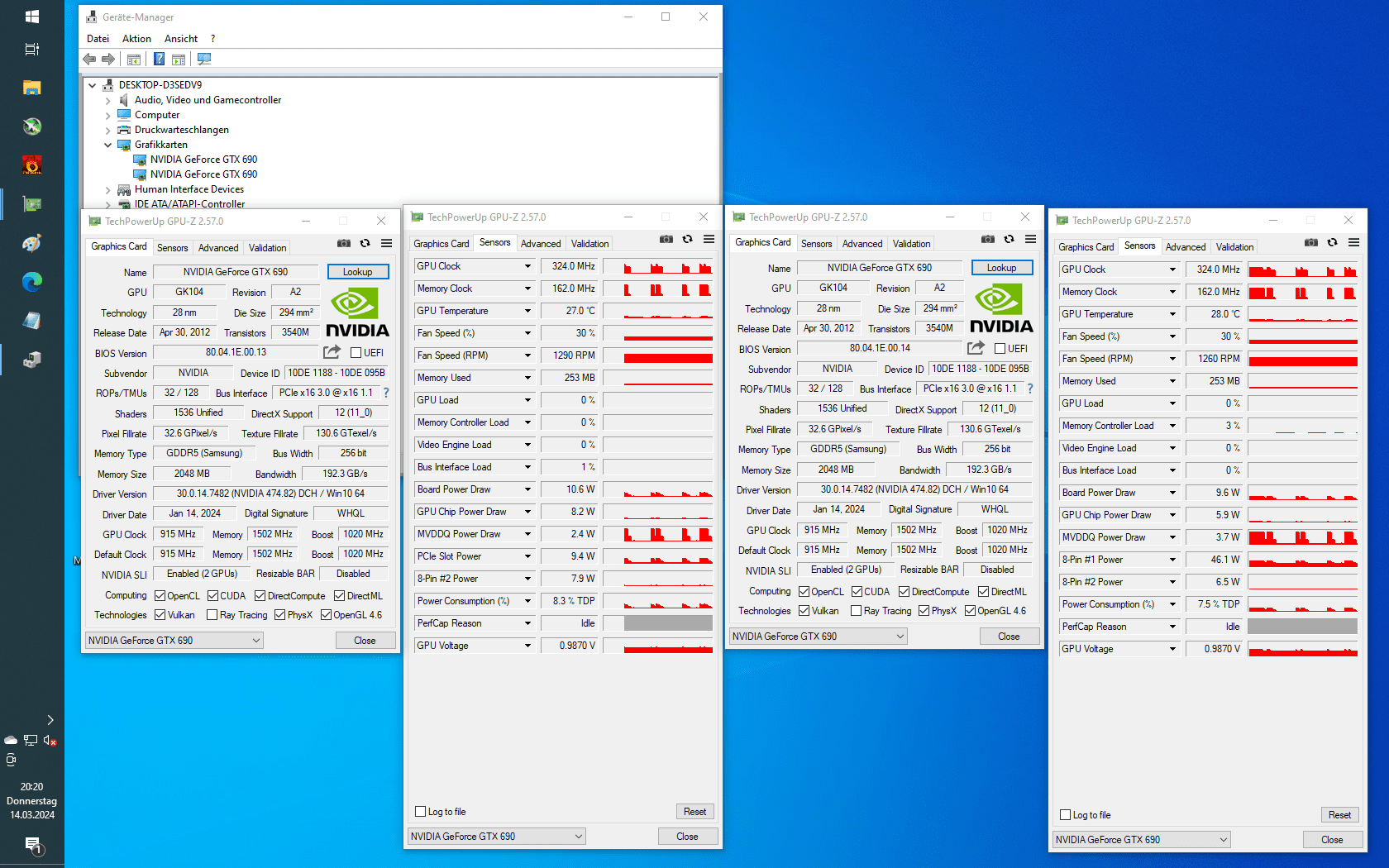The image size is (1389, 868).
Task: Launch Microsoft Edge from the taskbar
Action: click(x=32, y=282)
